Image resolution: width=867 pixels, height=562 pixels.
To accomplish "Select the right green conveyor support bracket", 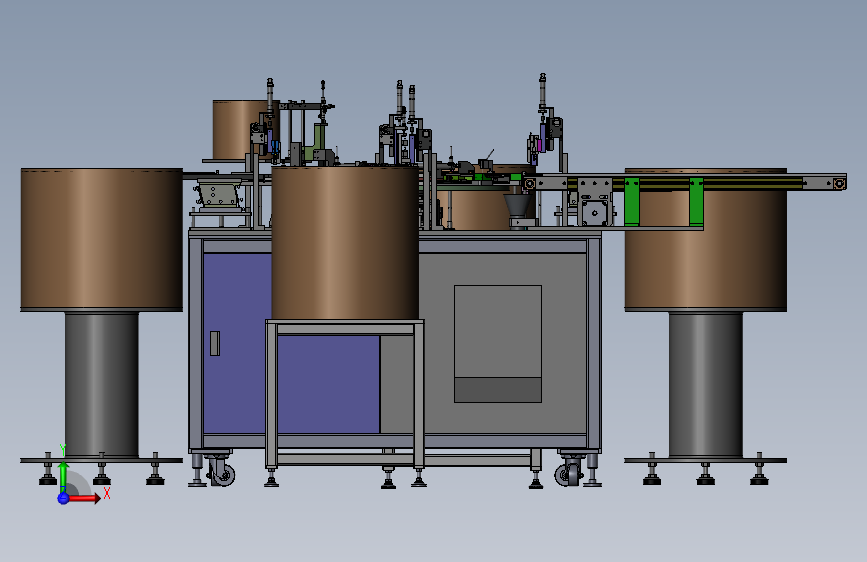I will pyautogui.click(x=696, y=201).
